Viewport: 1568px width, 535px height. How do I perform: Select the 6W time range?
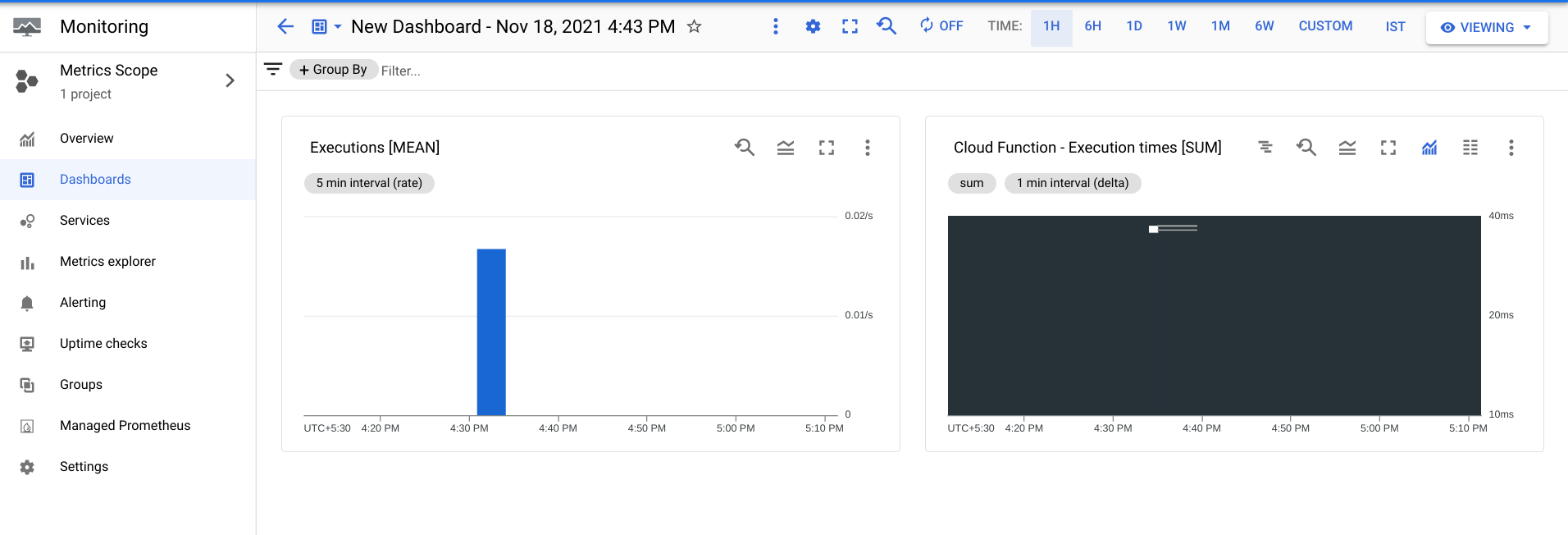pyautogui.click(x=1265, y=26)
